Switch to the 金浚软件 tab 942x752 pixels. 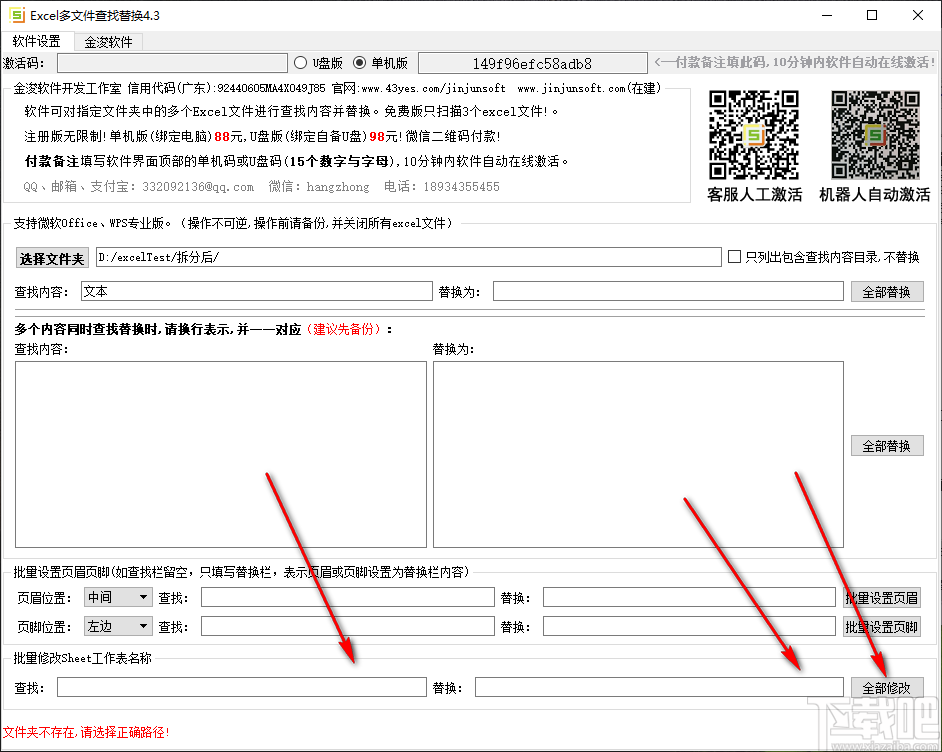[x=110, y=42]
